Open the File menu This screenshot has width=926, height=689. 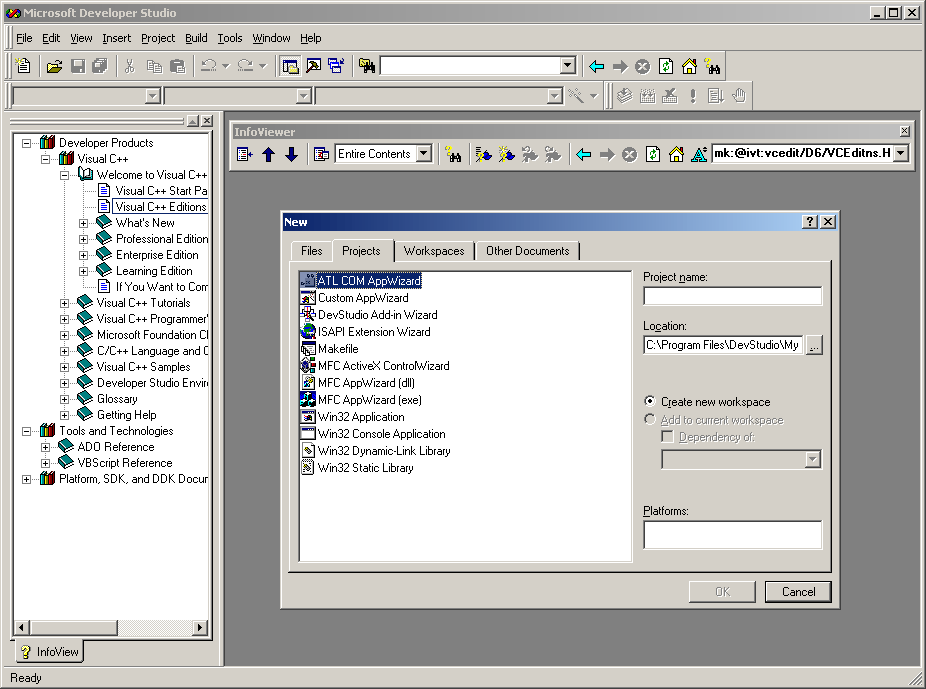pos(24,38)
